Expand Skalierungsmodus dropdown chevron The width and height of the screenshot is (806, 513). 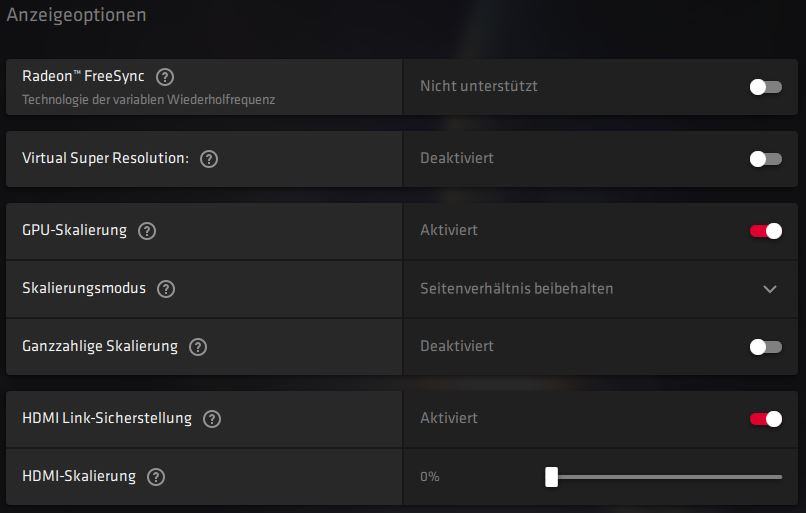click(770, 289)
